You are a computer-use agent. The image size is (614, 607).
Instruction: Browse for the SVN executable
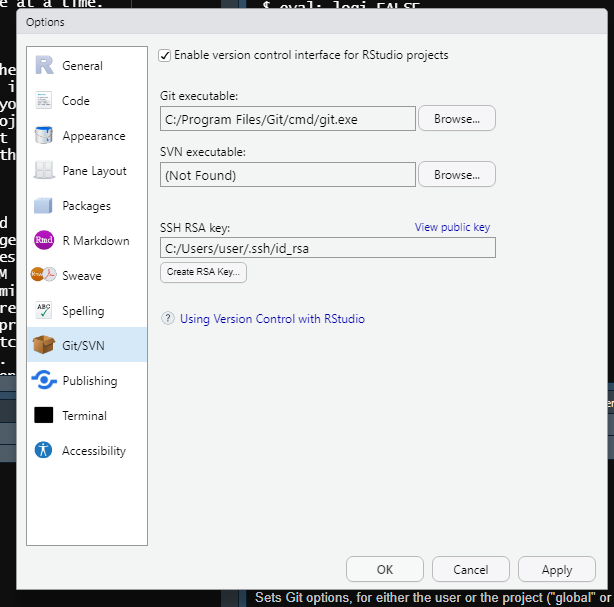click(457, 174)
